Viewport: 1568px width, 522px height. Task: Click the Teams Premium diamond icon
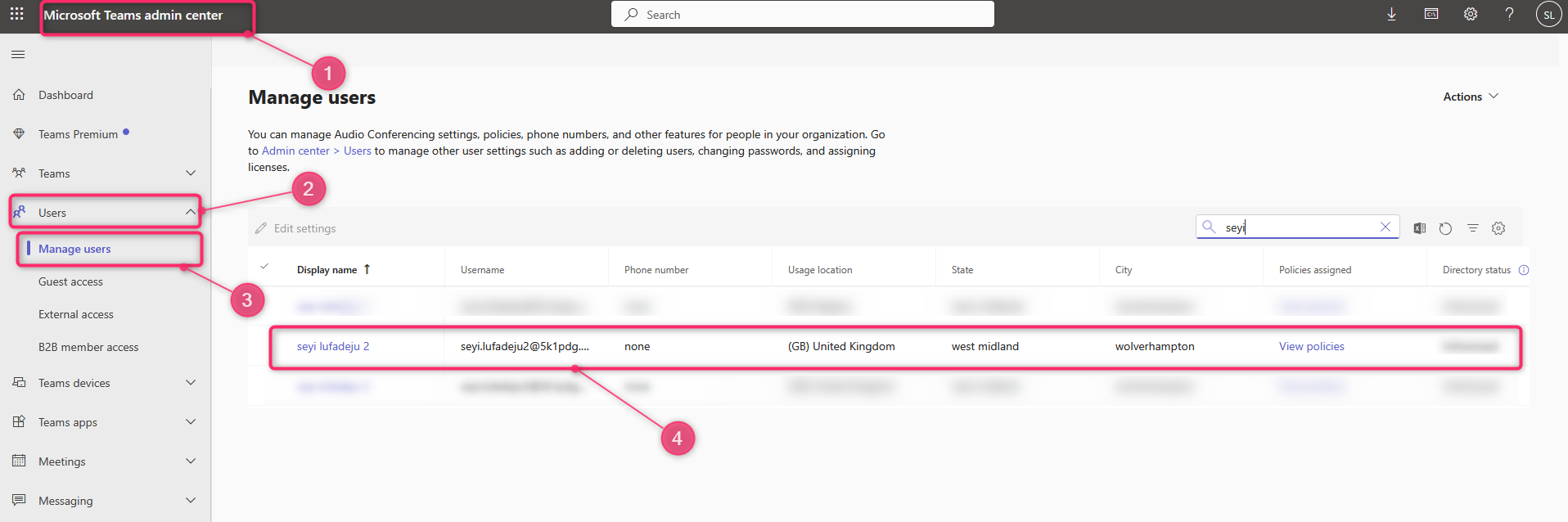click(19, 134)
